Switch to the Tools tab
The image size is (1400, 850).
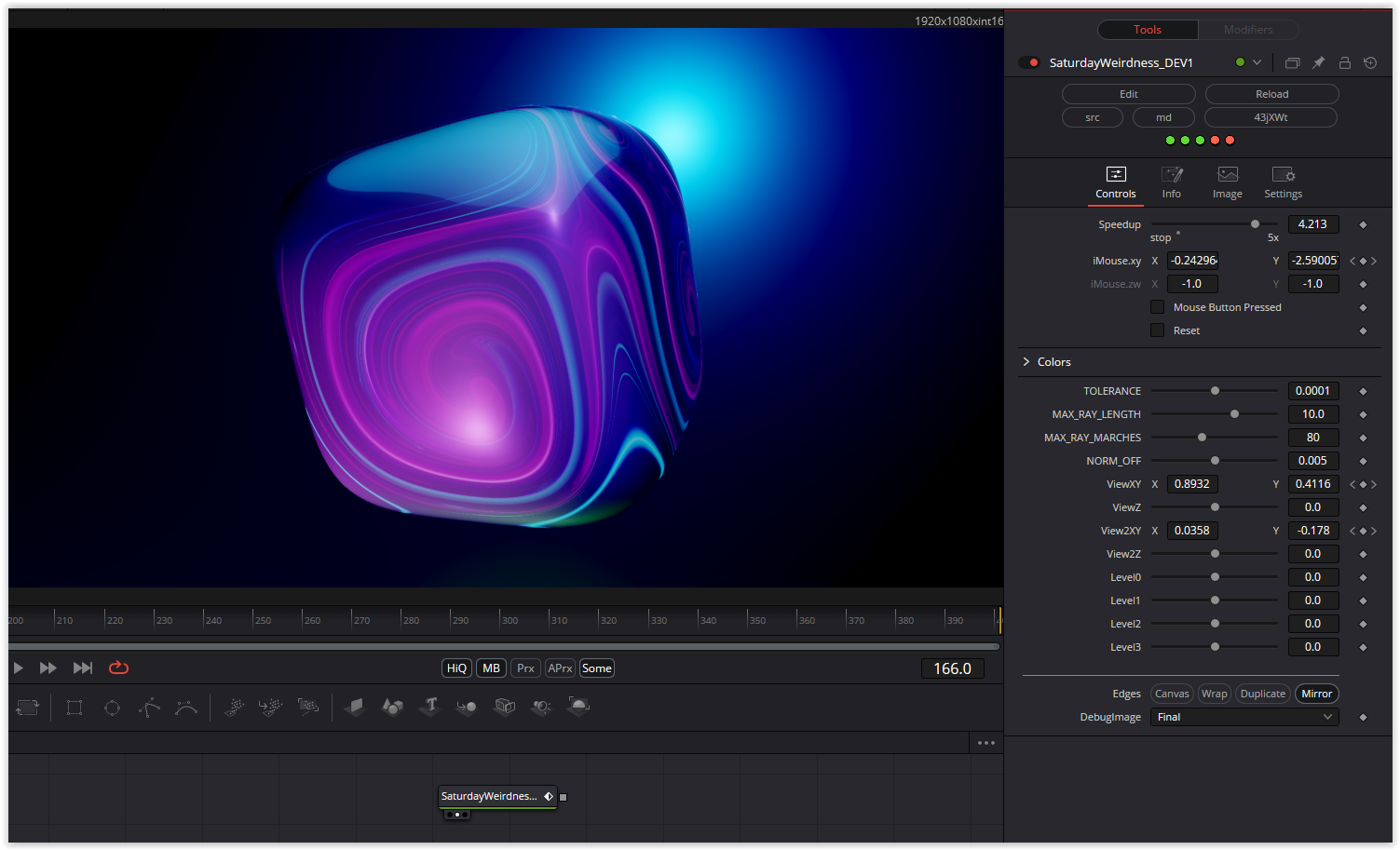(1148, 30)
